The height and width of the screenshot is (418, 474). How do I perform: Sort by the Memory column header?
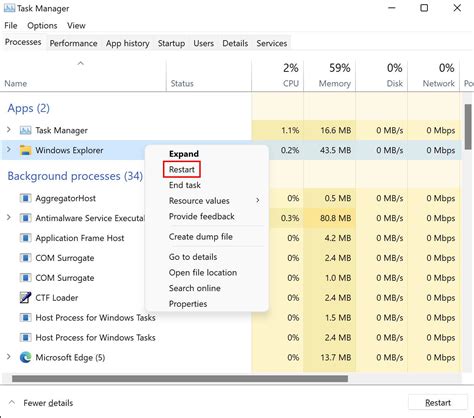pyautogui.click(x=335, y=83)
